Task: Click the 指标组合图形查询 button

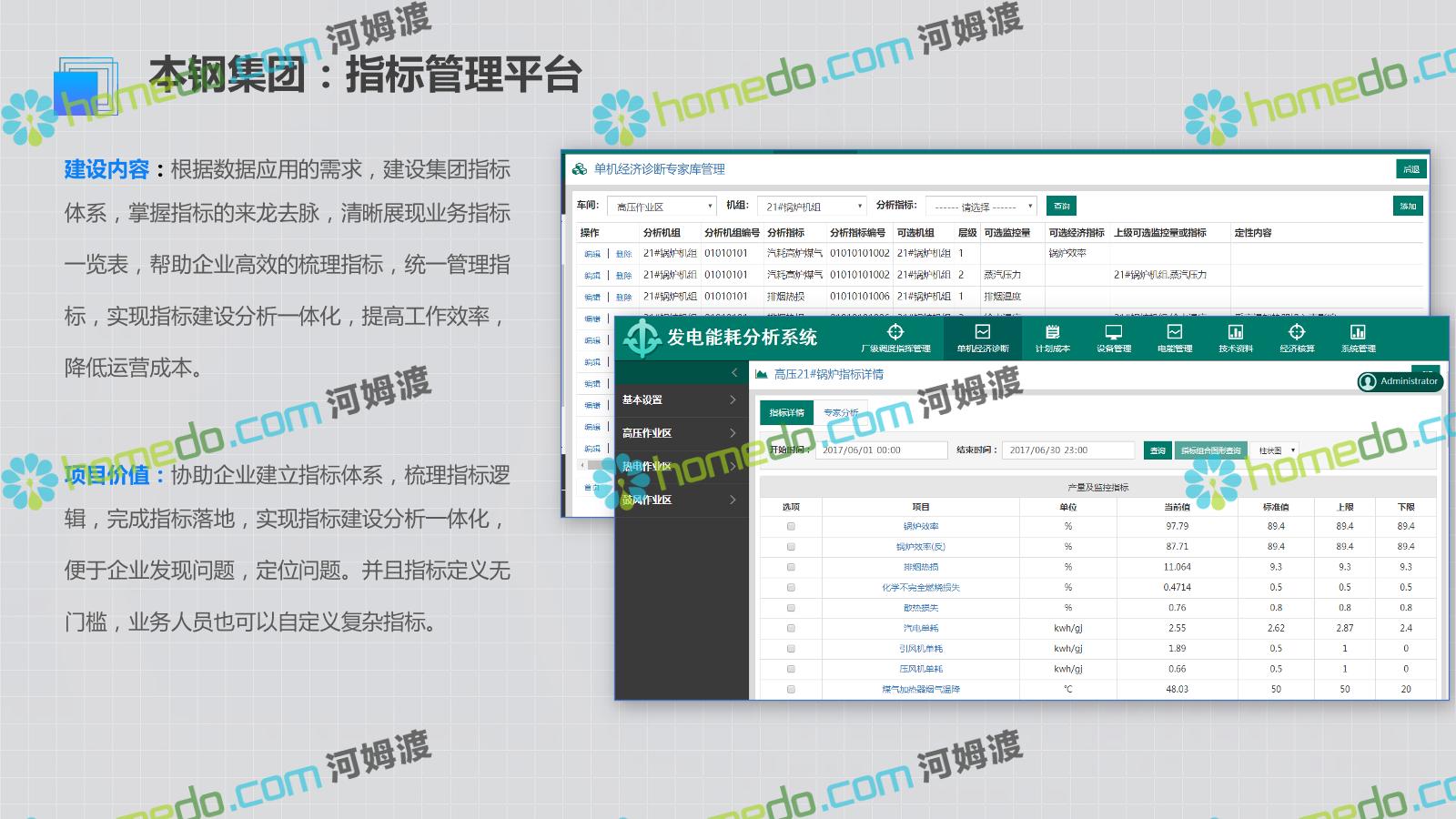Action: pos(1210,450)
